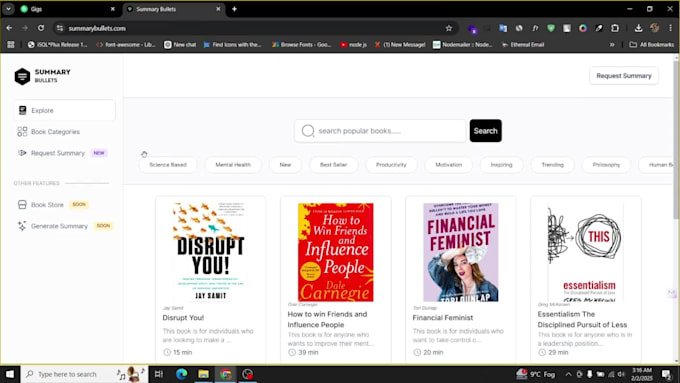The height and width of the screenshot is (383, 680).
Task: Open File Explorer from taskbar
Action: pos(203,374)
